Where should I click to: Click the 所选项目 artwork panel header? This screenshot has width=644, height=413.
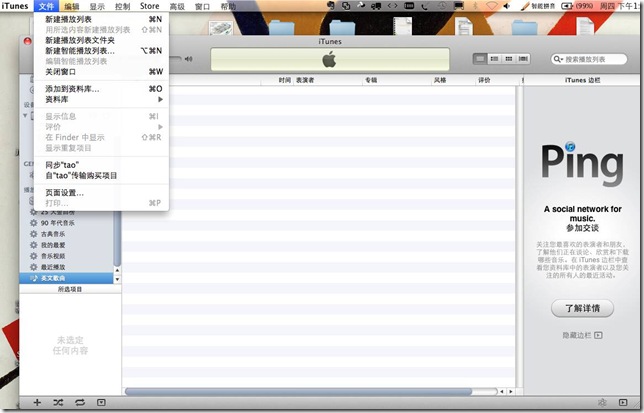pyautogui.click(x=70, y=289)
